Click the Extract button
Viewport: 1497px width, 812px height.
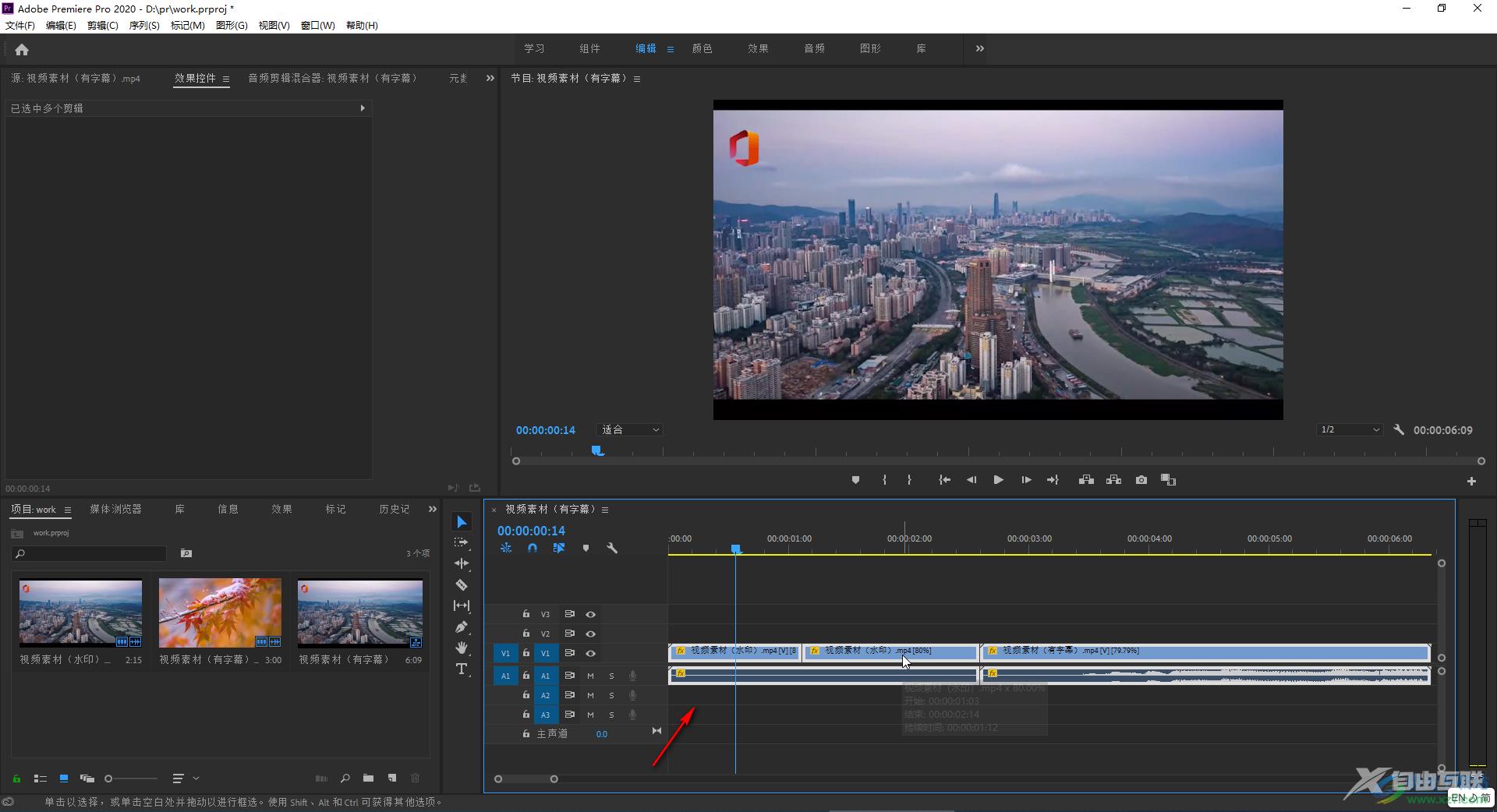coord(1113,480)
